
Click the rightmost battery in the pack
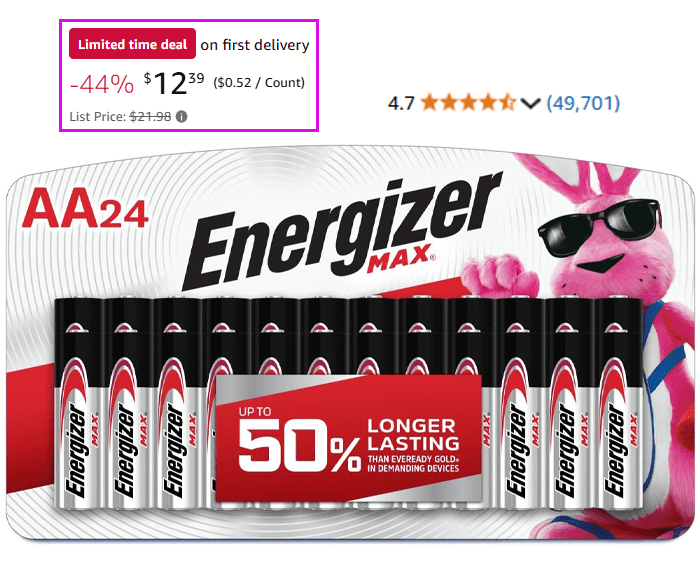pyautogui.click(x=619, y=404)
